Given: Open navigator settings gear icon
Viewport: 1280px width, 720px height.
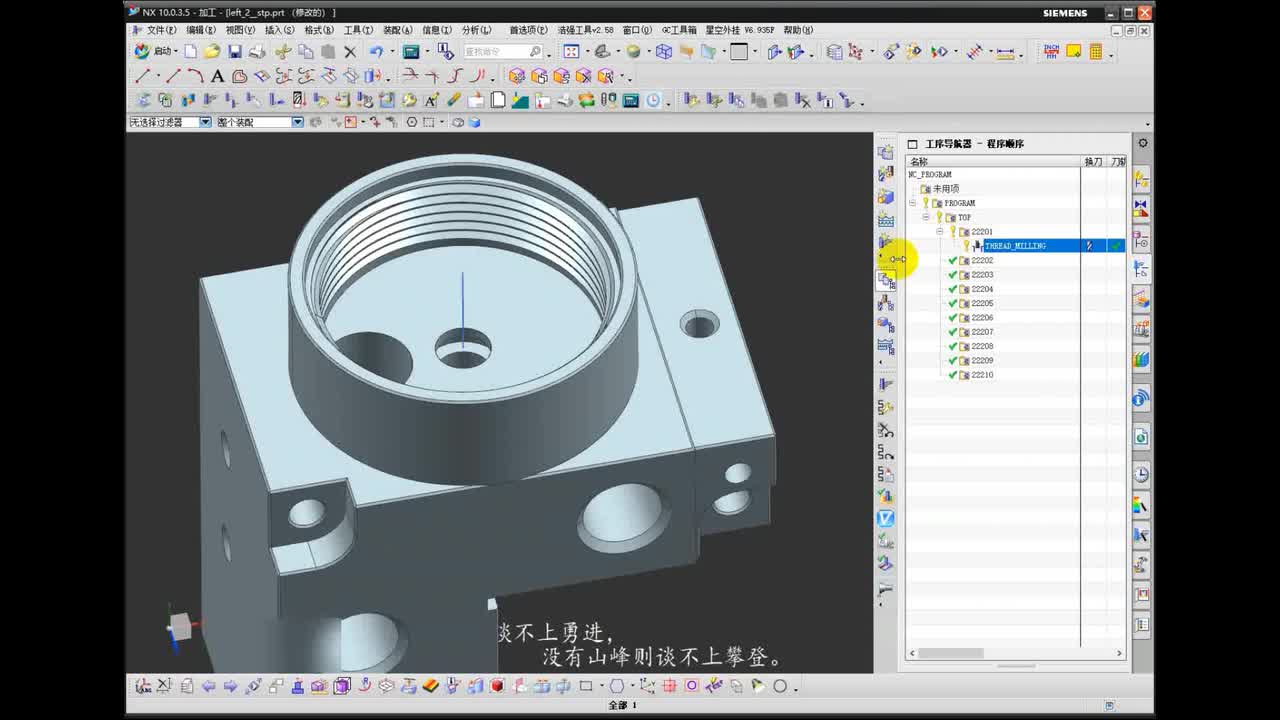Looking at the screenshot, I should (x=1142, y=143).
